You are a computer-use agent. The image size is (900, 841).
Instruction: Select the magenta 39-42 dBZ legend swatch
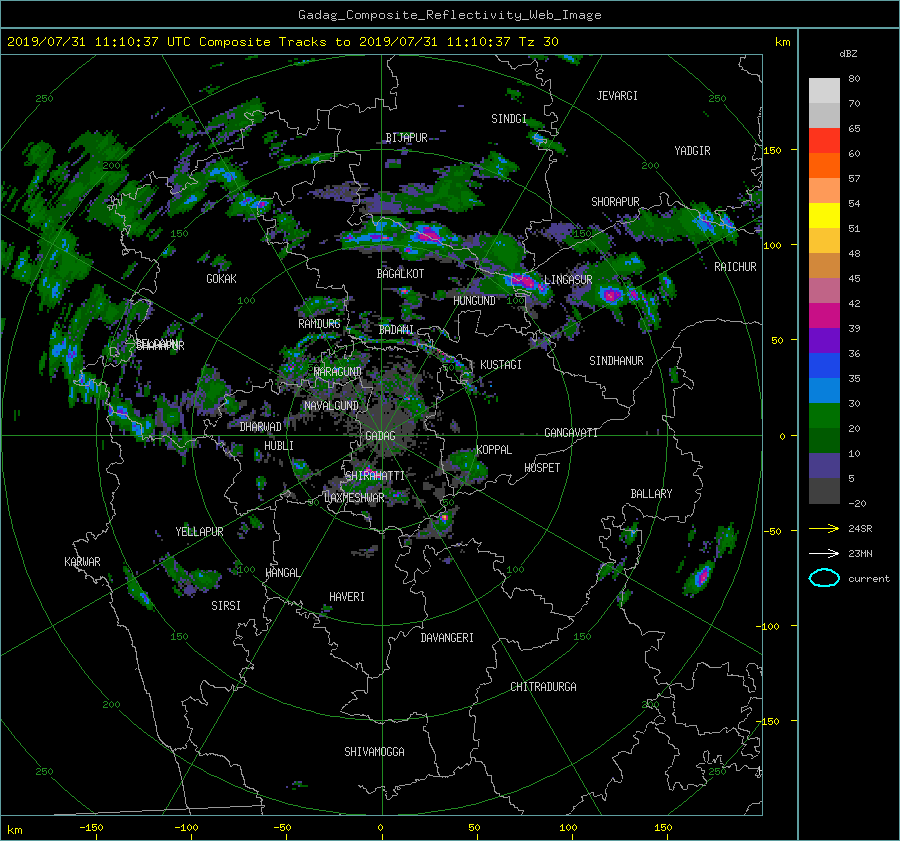coord(824,316)
